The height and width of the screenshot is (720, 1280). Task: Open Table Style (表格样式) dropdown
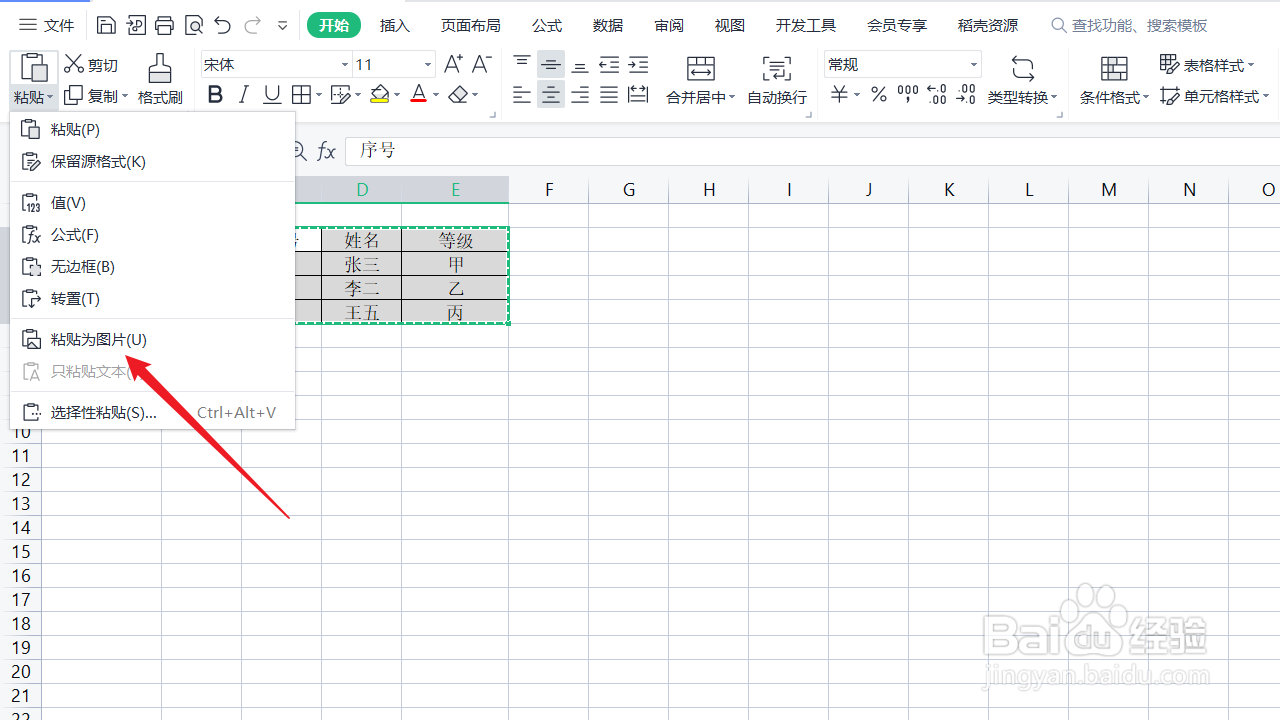tap(1207, 65)
